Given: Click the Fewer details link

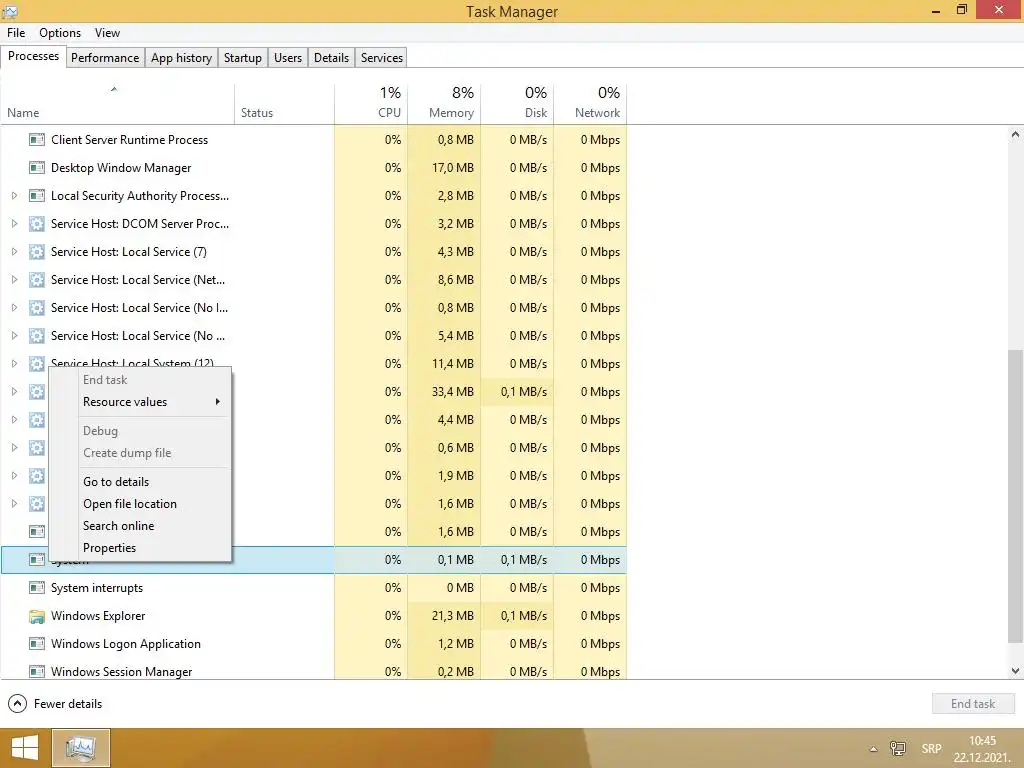Looking at the screenshot, I should click(68, 704).
